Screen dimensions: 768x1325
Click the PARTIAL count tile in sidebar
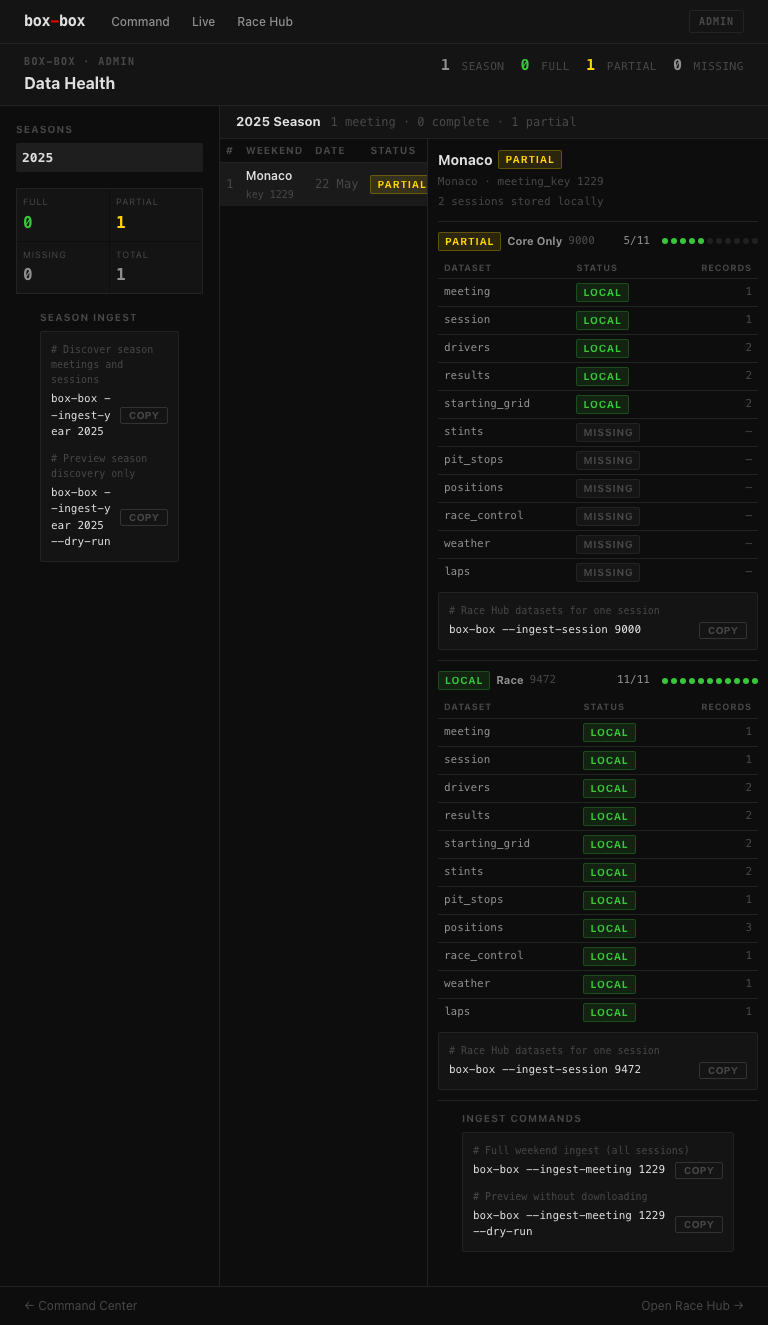(156, 215)
